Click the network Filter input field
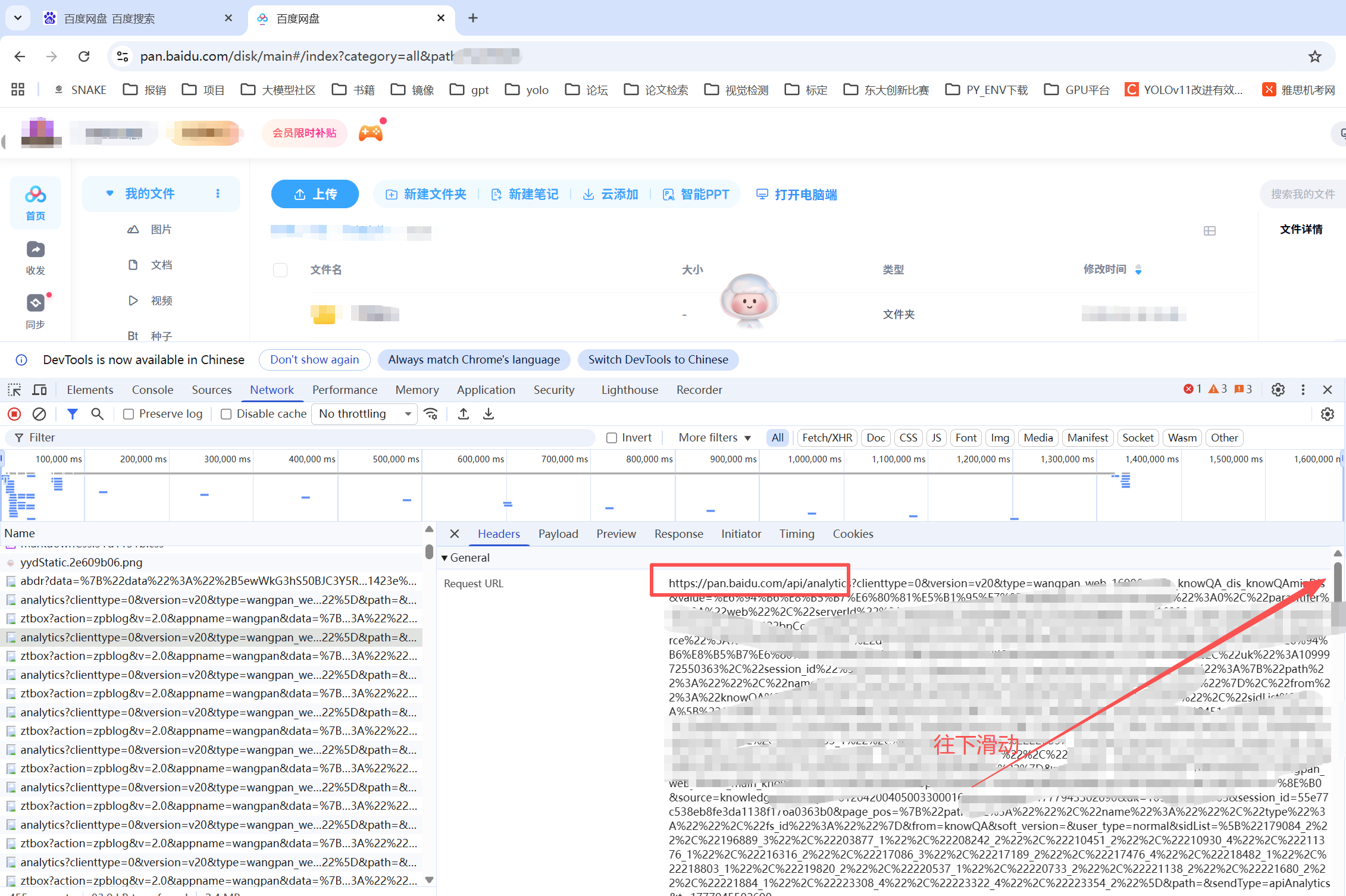Image resolution: width=1346 pixels, height=896 pixels. (x=301, y=438)
